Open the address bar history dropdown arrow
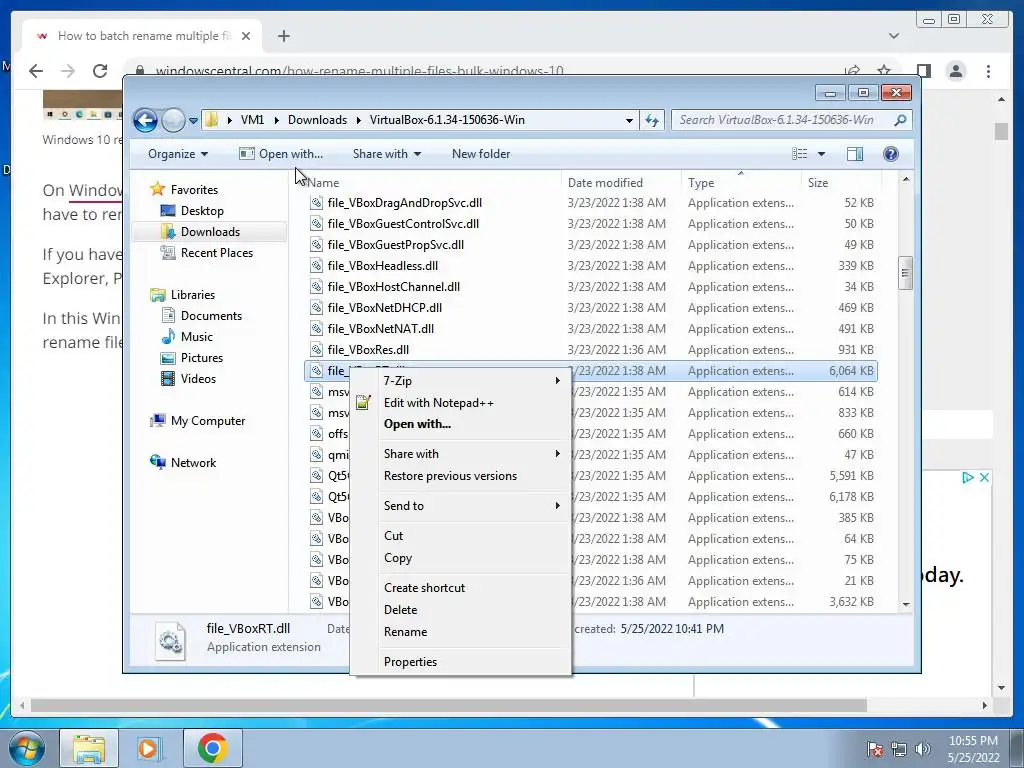1024x768 pixels. coord(629,120)
